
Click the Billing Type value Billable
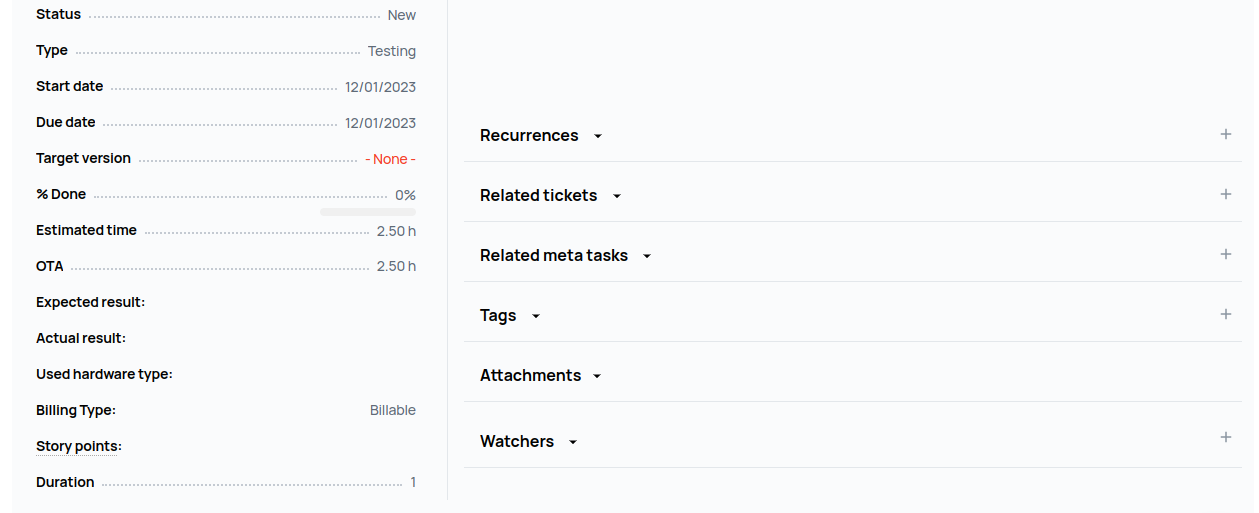tap(393, 410)
